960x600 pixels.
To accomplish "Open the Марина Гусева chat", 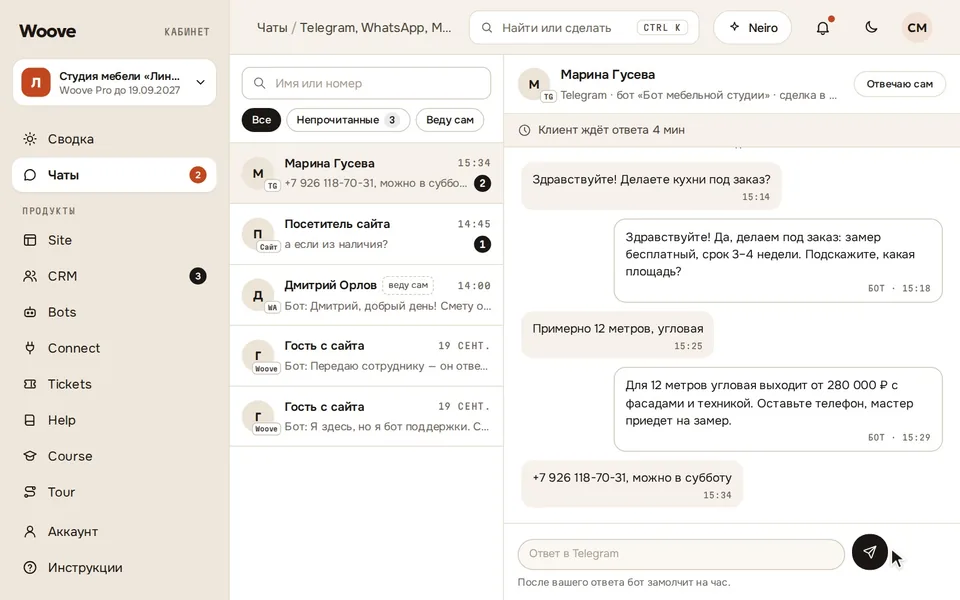I will 366,173.
